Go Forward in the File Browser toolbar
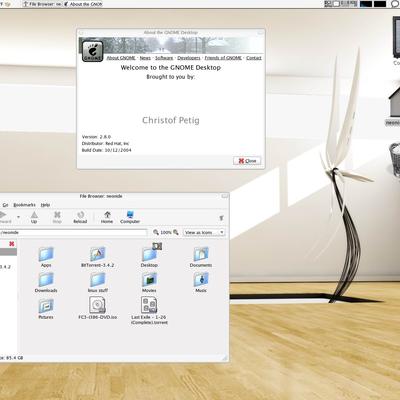This screenshot has height=400, width=400. pyautogui.click(x=5, y=217)
